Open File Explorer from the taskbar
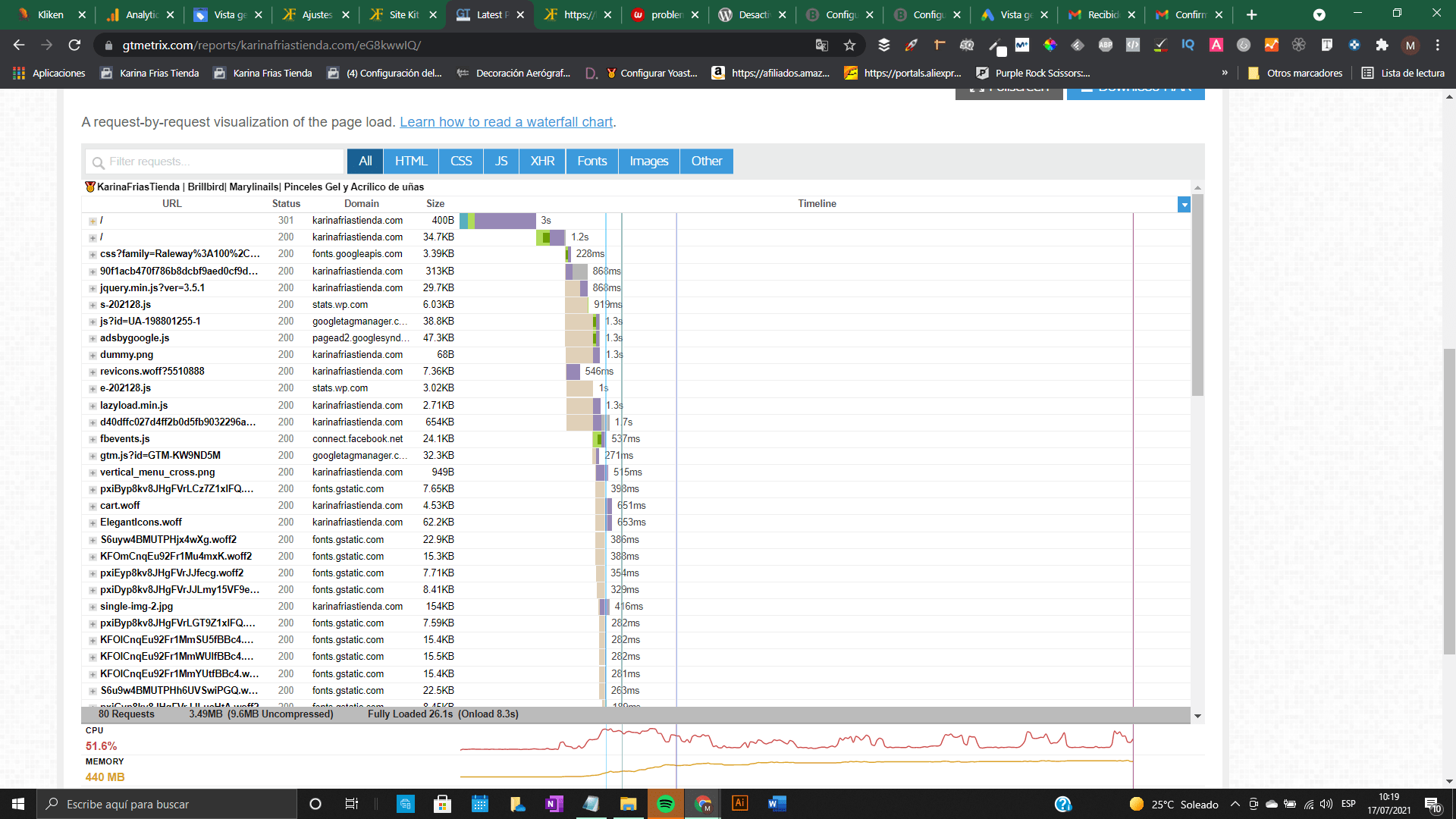Viewport: 1456px width, 819px height. (x=628, y=804)
